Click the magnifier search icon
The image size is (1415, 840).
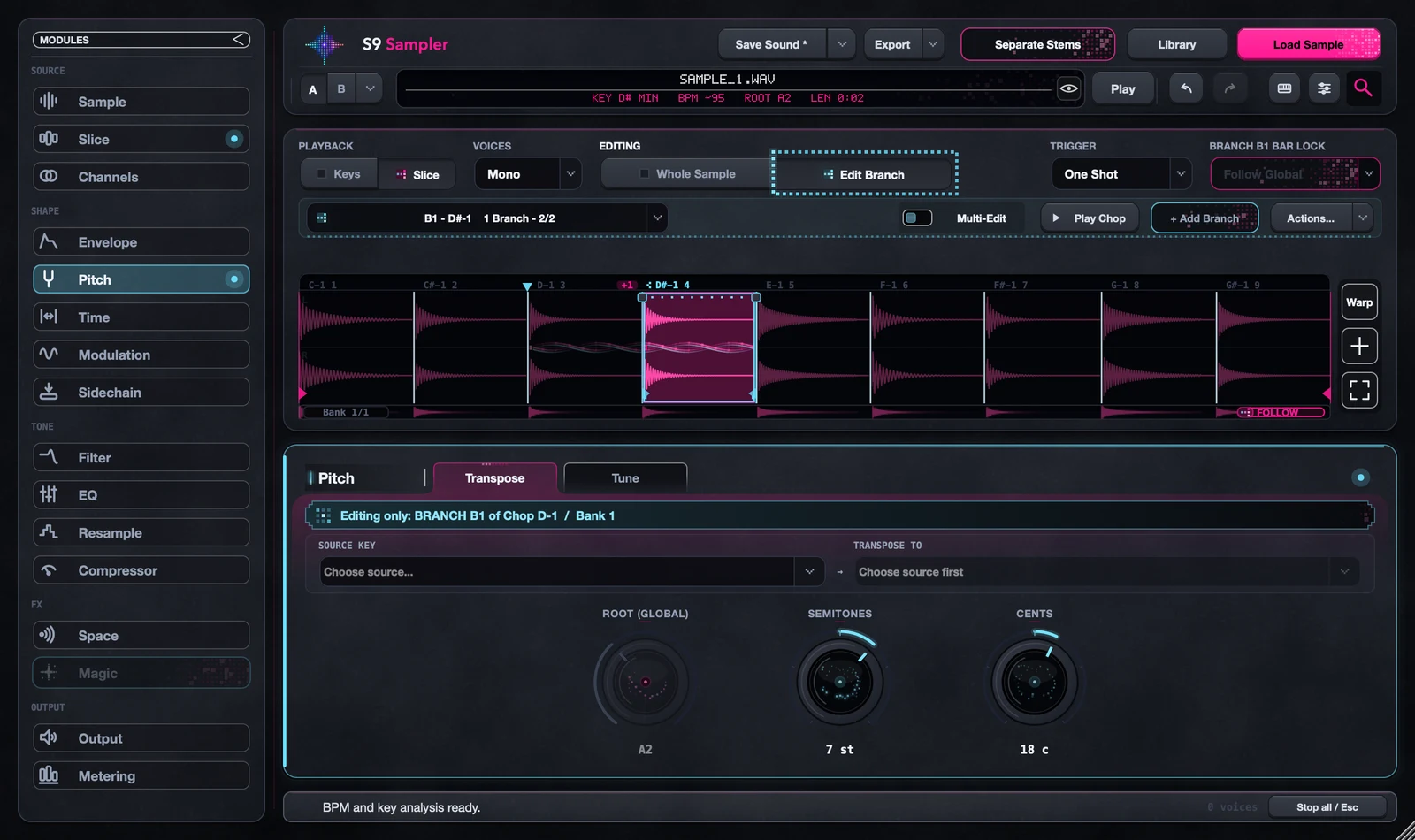tap(1363, 88)
